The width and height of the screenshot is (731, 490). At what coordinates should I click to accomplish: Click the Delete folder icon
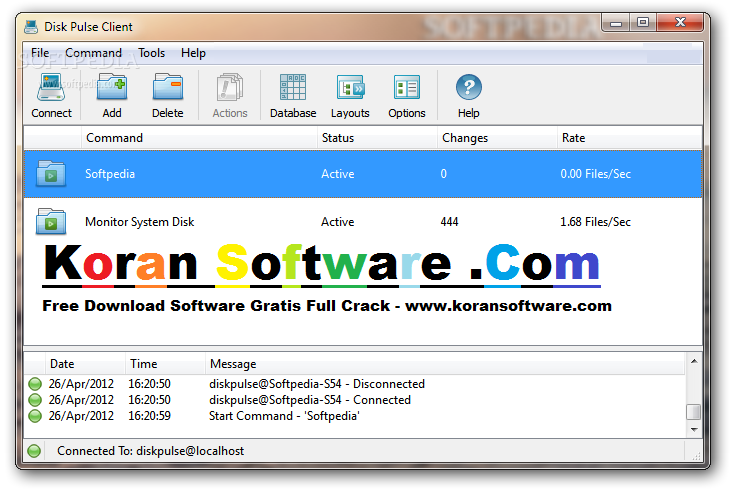pyautogui.click(x=167, y=88)
